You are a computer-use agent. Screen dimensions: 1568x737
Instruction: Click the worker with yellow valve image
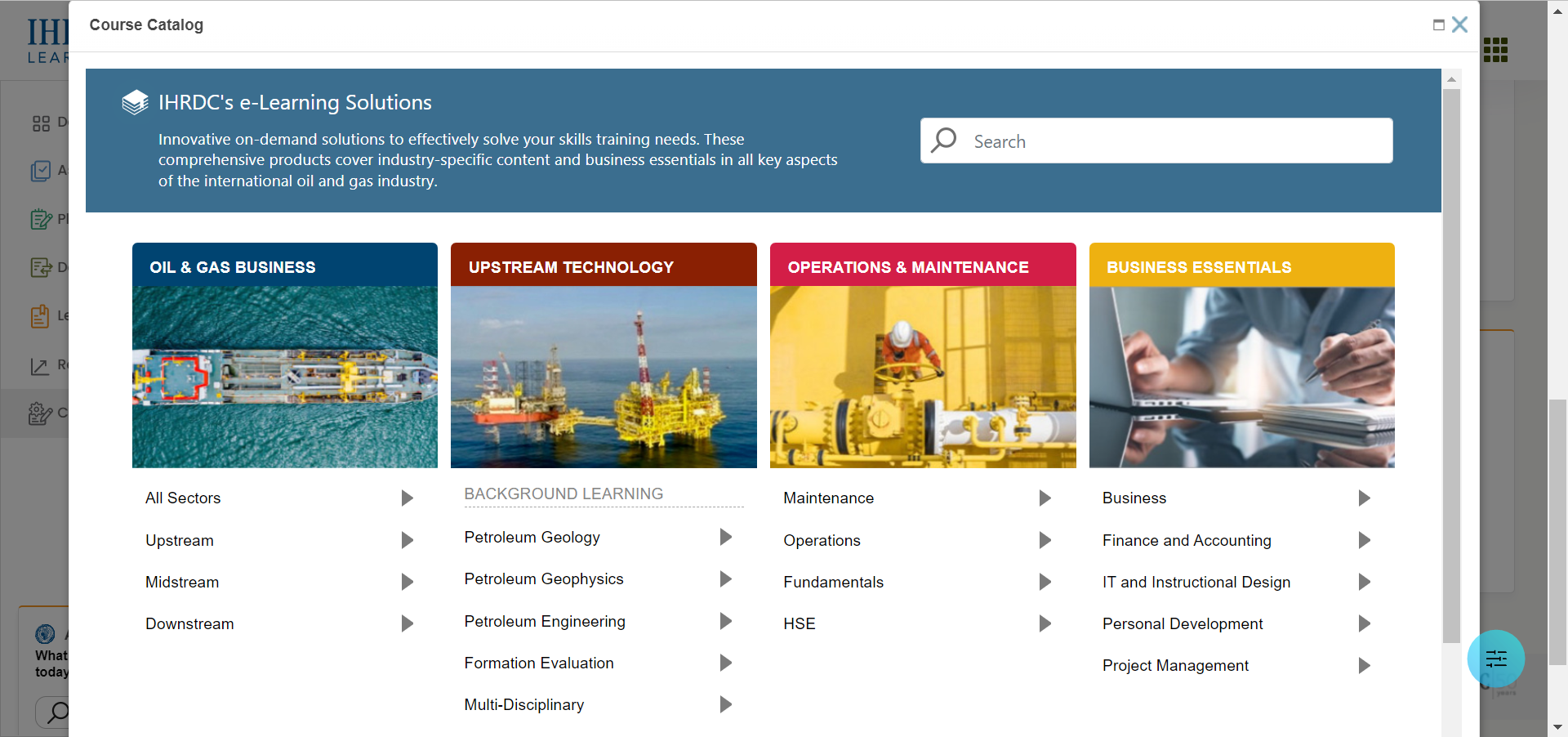[x=923, y=377]
